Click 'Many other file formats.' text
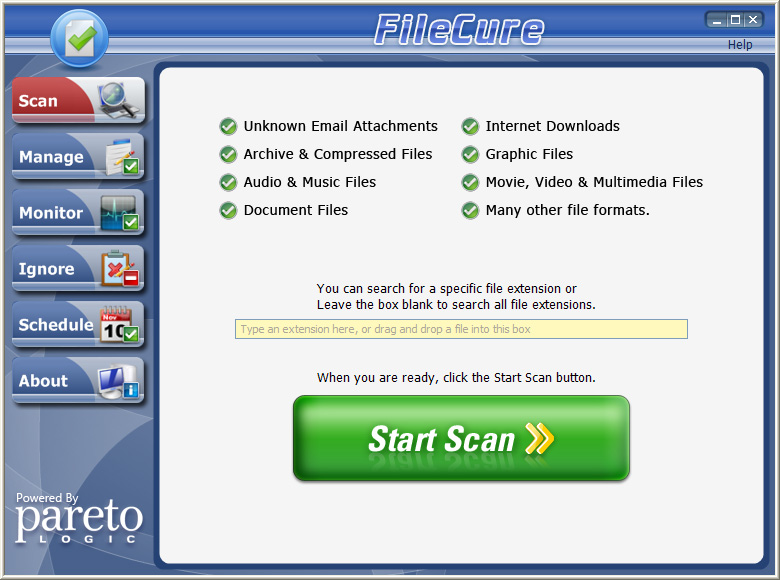Screen dimensions: 780x580 (568, 210)
